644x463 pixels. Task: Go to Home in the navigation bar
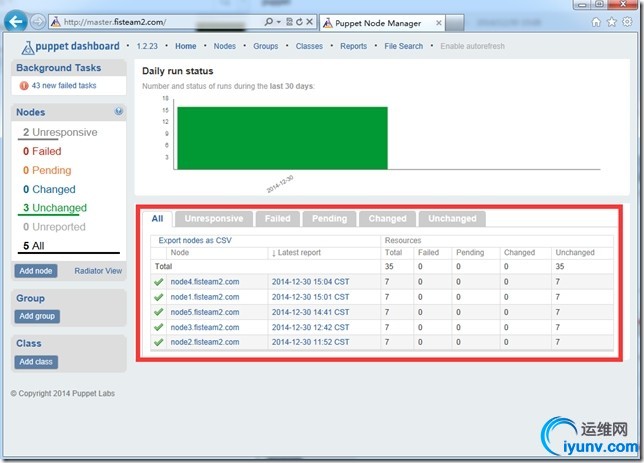tap(186, 46)
